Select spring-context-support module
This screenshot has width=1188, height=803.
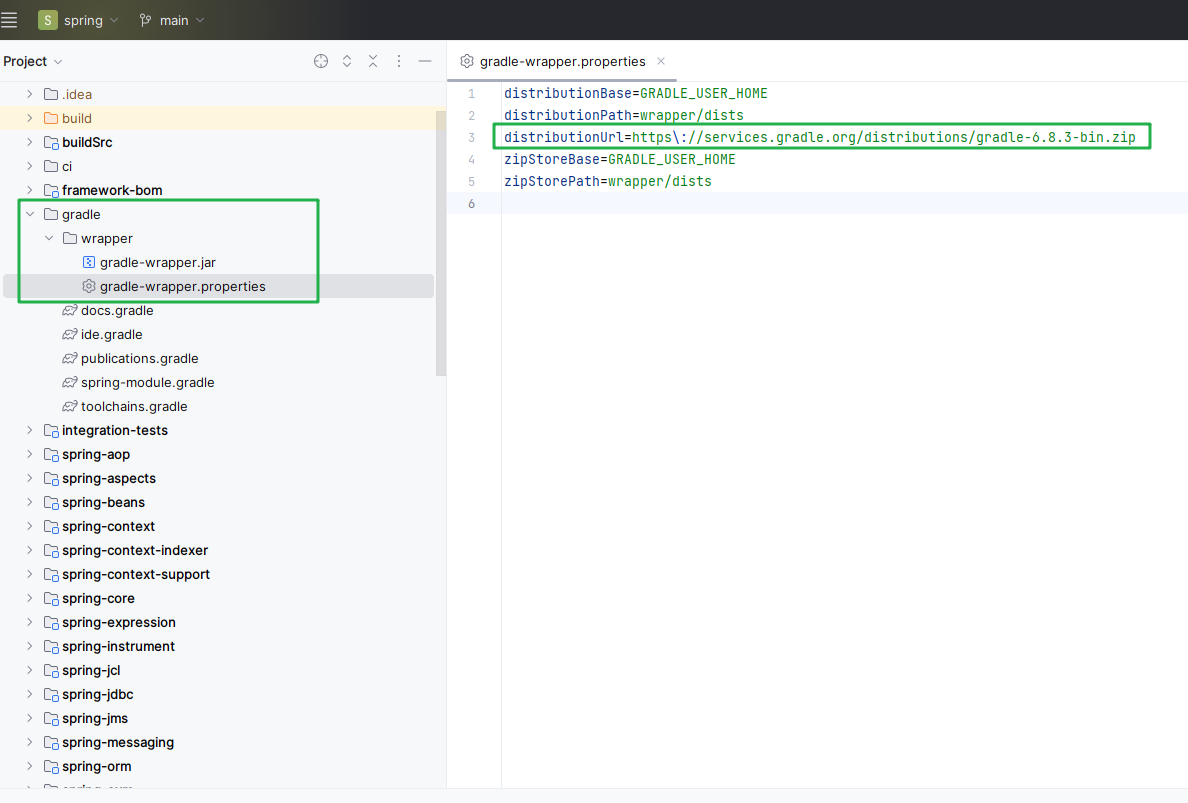pyautogui.click(x=136, y=574)
